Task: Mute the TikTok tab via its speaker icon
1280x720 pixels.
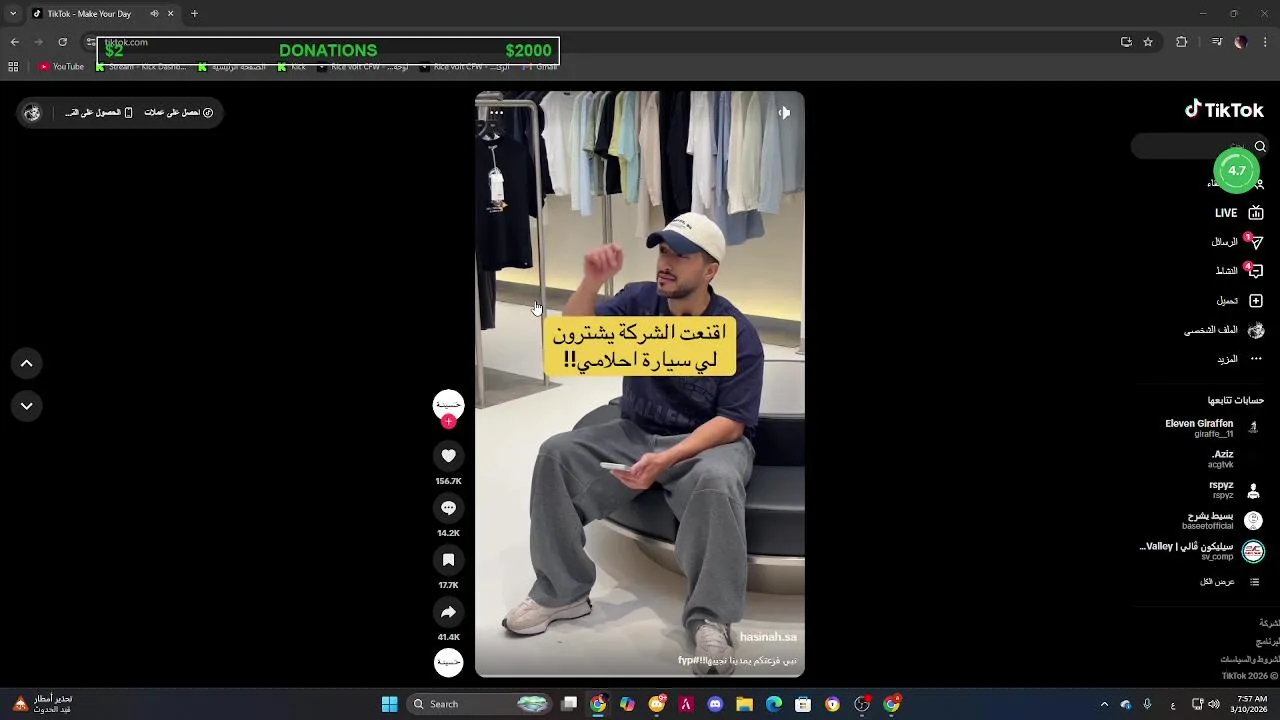Action: click(154, 14)
